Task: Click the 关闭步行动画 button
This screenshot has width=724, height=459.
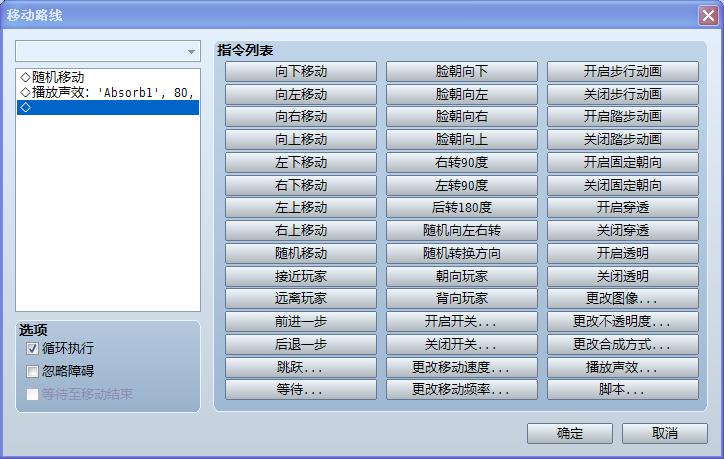Action: (623, 94)
